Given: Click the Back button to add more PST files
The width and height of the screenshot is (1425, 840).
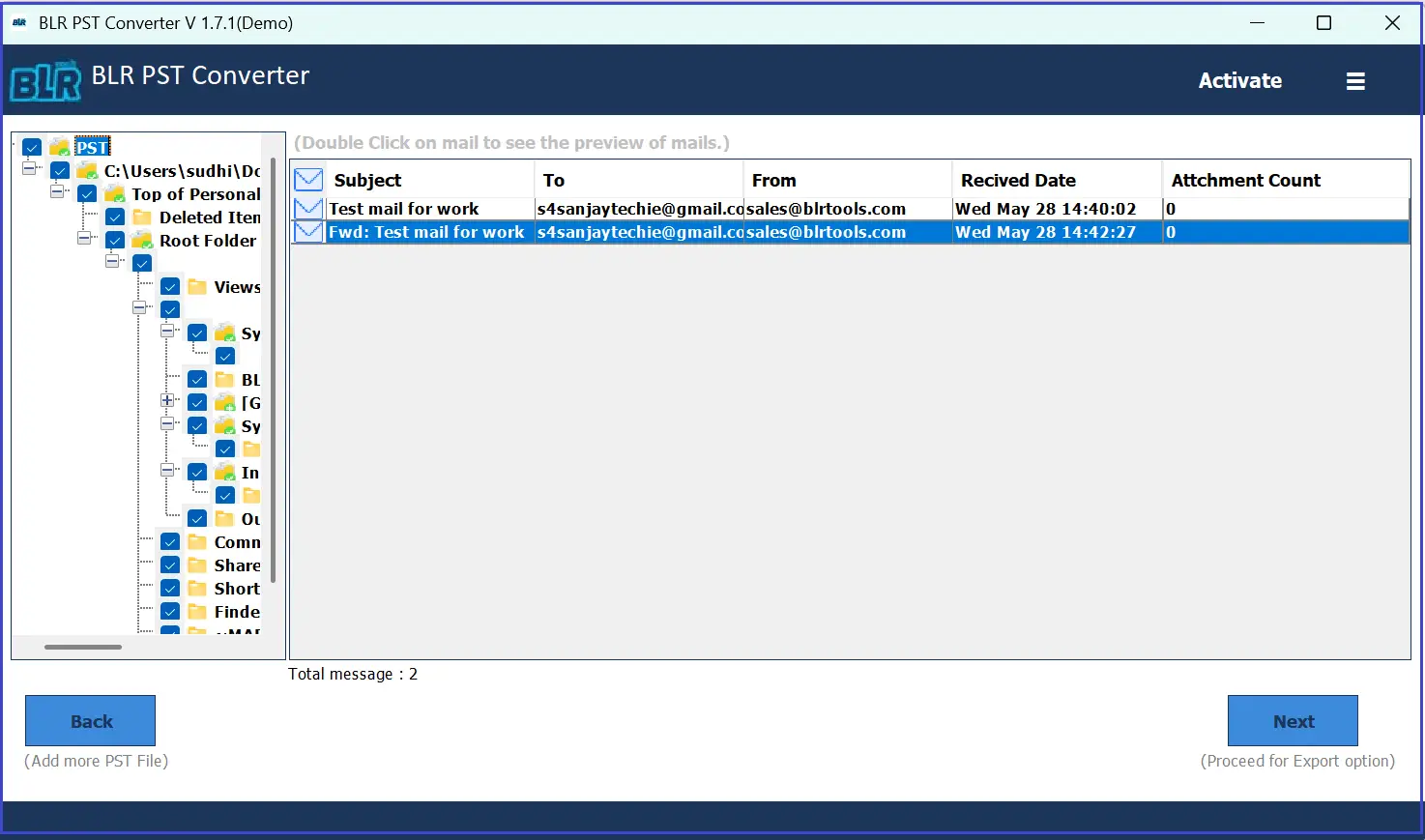Looking at the screenshot, I should click(90, 721).
